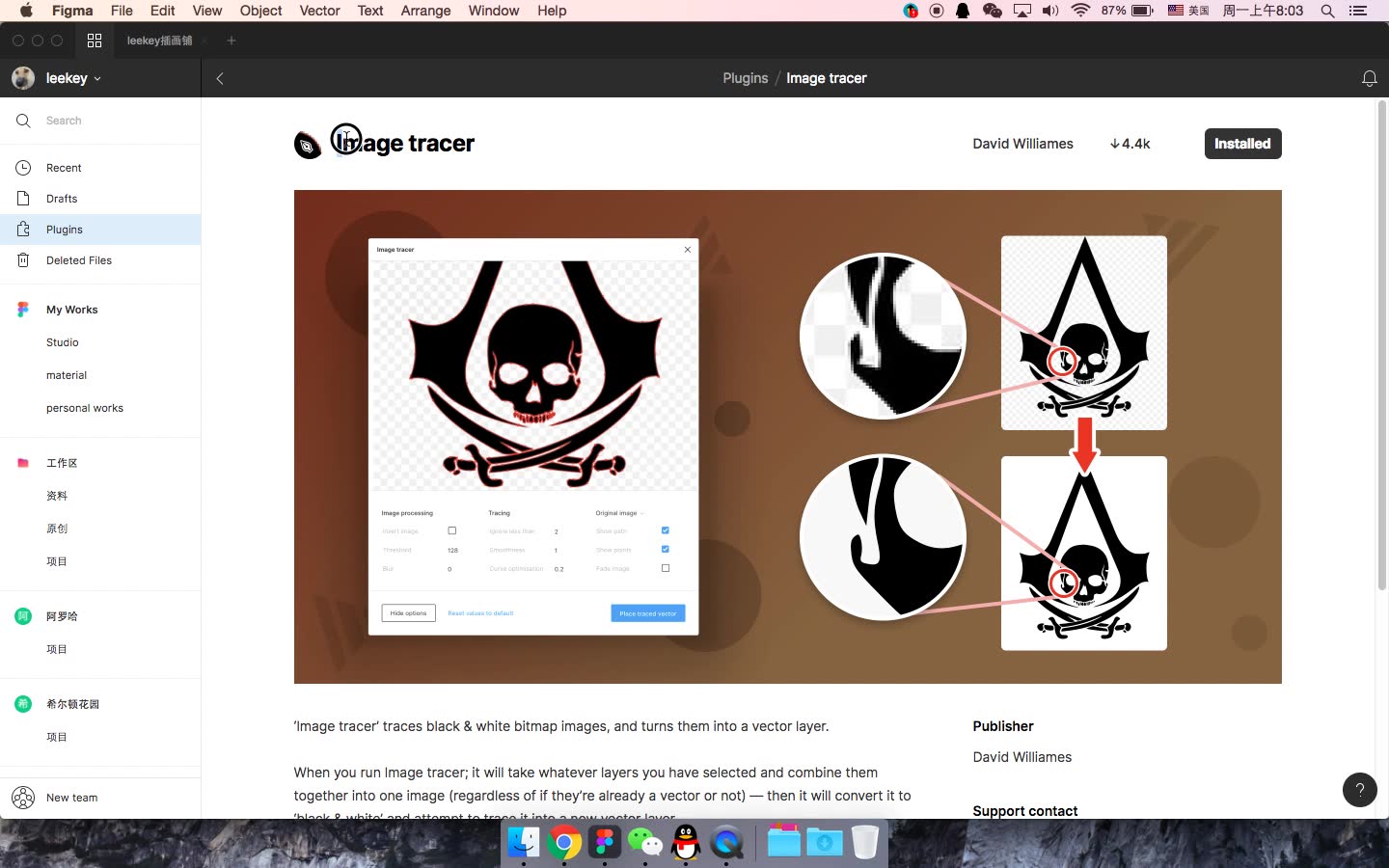Go to Plugins breadcrumb link
This screenshot has height=868, width=1389.
746,78
